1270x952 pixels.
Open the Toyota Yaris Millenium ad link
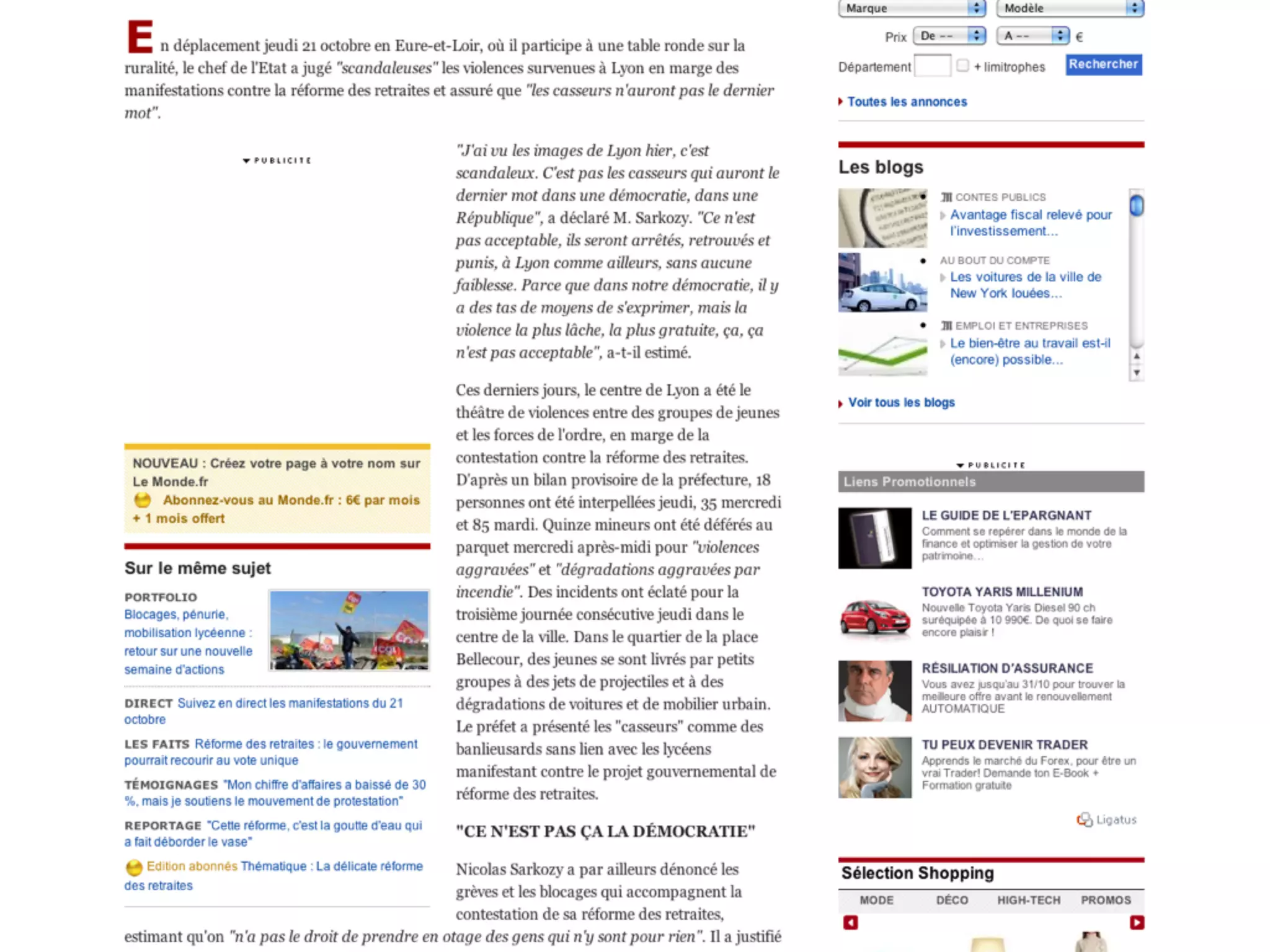point(1001,592)
